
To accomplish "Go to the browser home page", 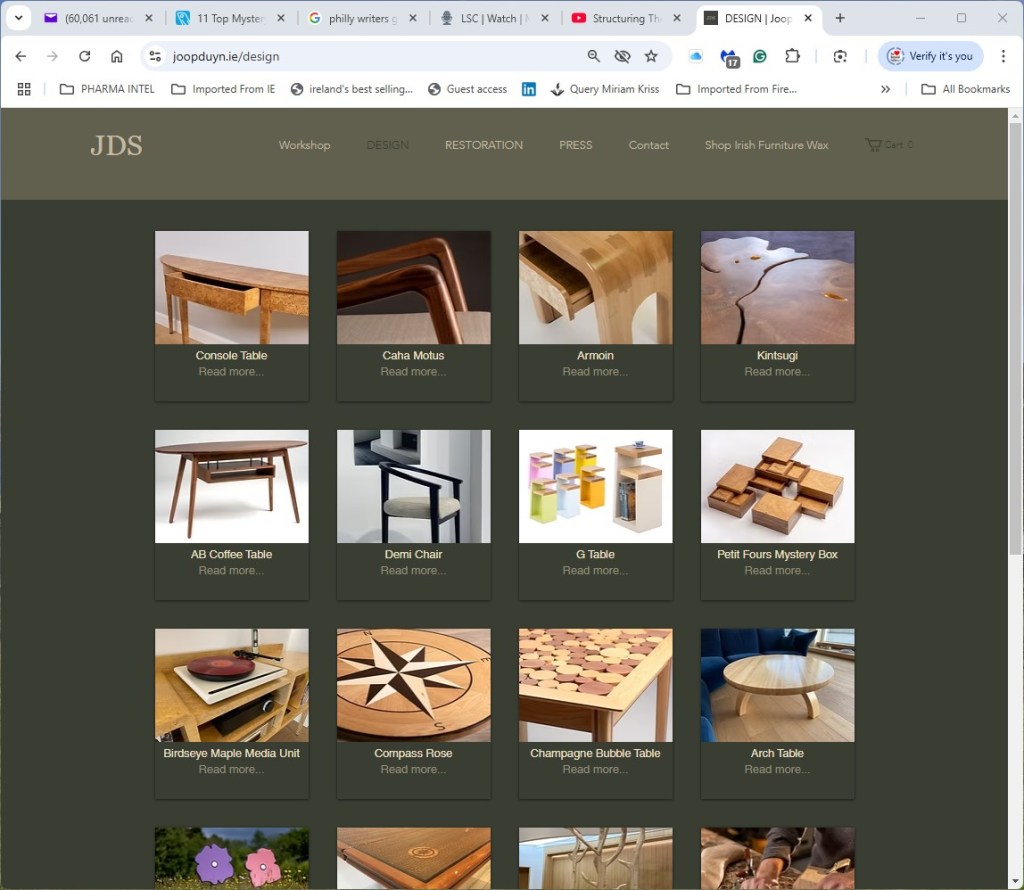I will coord(117,57).
